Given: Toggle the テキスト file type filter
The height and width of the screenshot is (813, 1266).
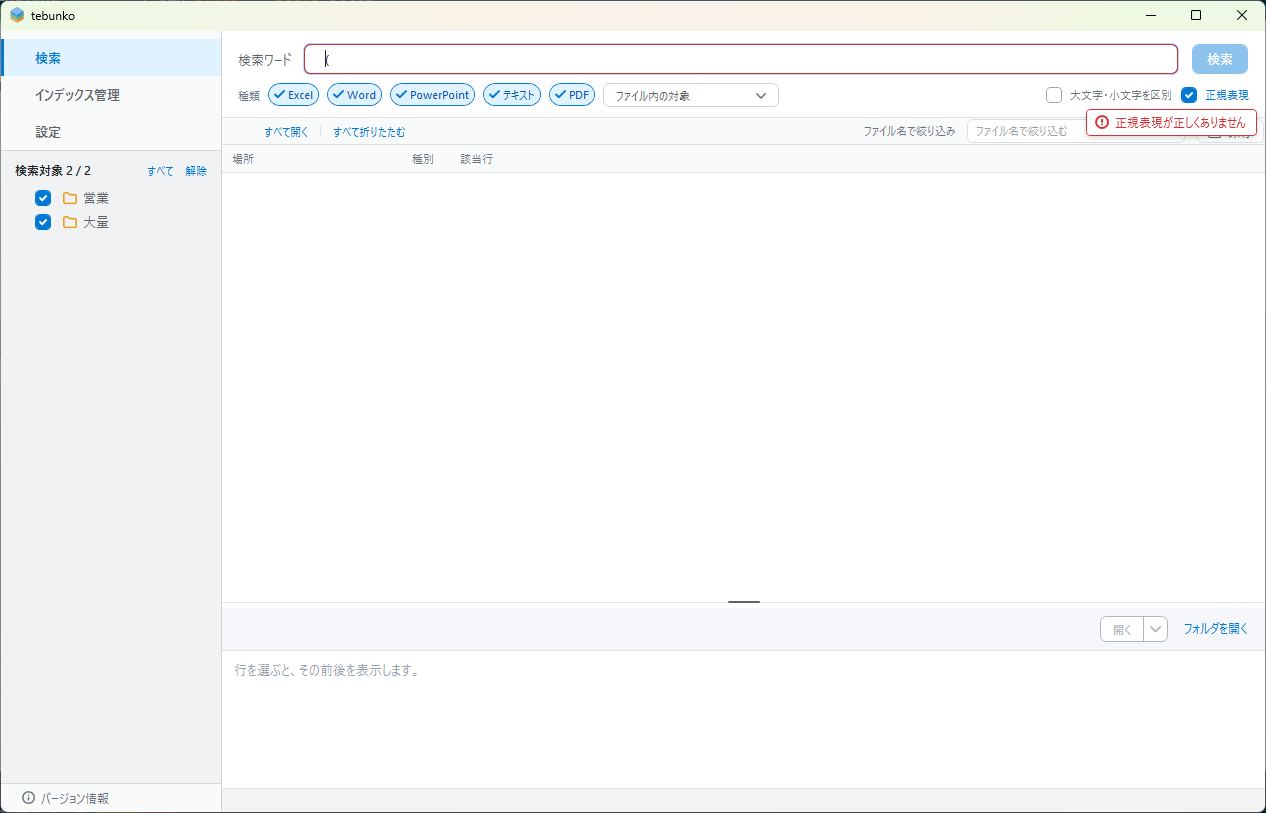Looking at the screenshot, I should (x=512, y=95).
